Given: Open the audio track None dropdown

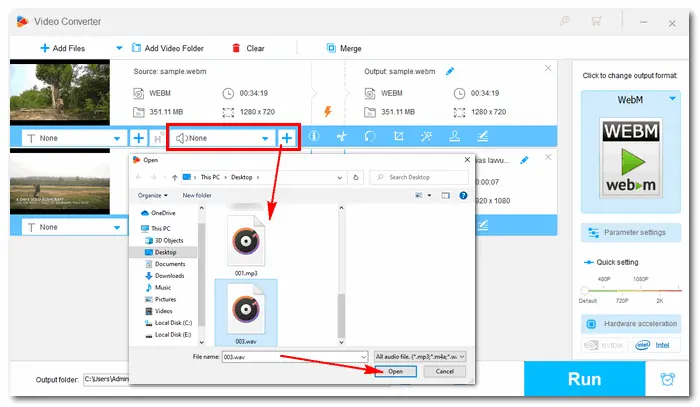Looking at the screenshot, I should point(222,138).
